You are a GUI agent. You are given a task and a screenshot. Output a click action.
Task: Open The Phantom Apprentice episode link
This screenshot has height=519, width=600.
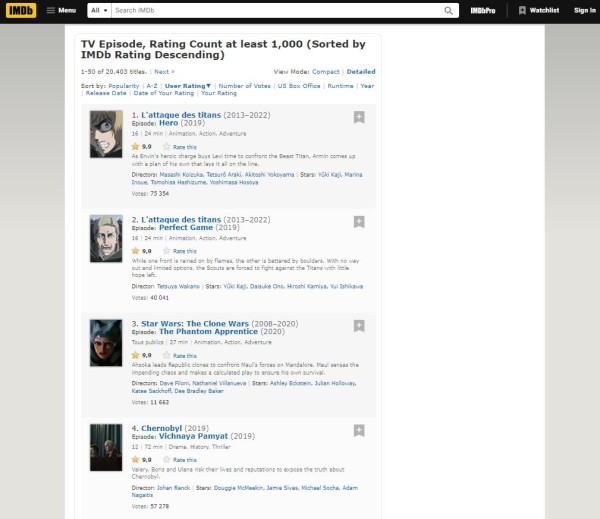209,331
